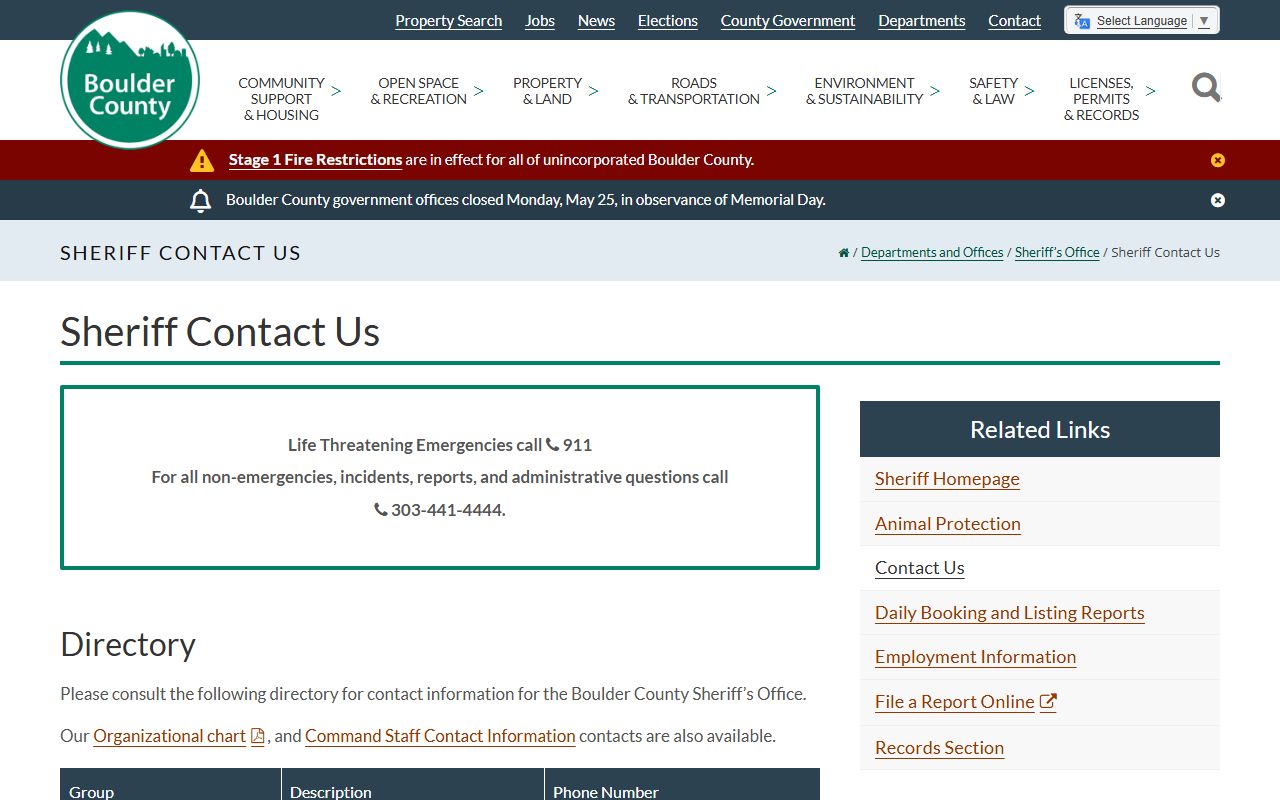The width and height of the screenshot is (1280, 800).
Task: Go to Departments and Offices breadcrumb
Action: pyautogui.click(x=932, y=253)
